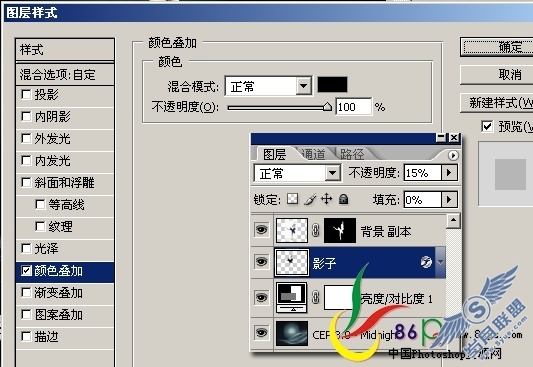Screen dimensions: 533x367
Task: Hide the CEP Midnight layer
Action: (261, 332)
